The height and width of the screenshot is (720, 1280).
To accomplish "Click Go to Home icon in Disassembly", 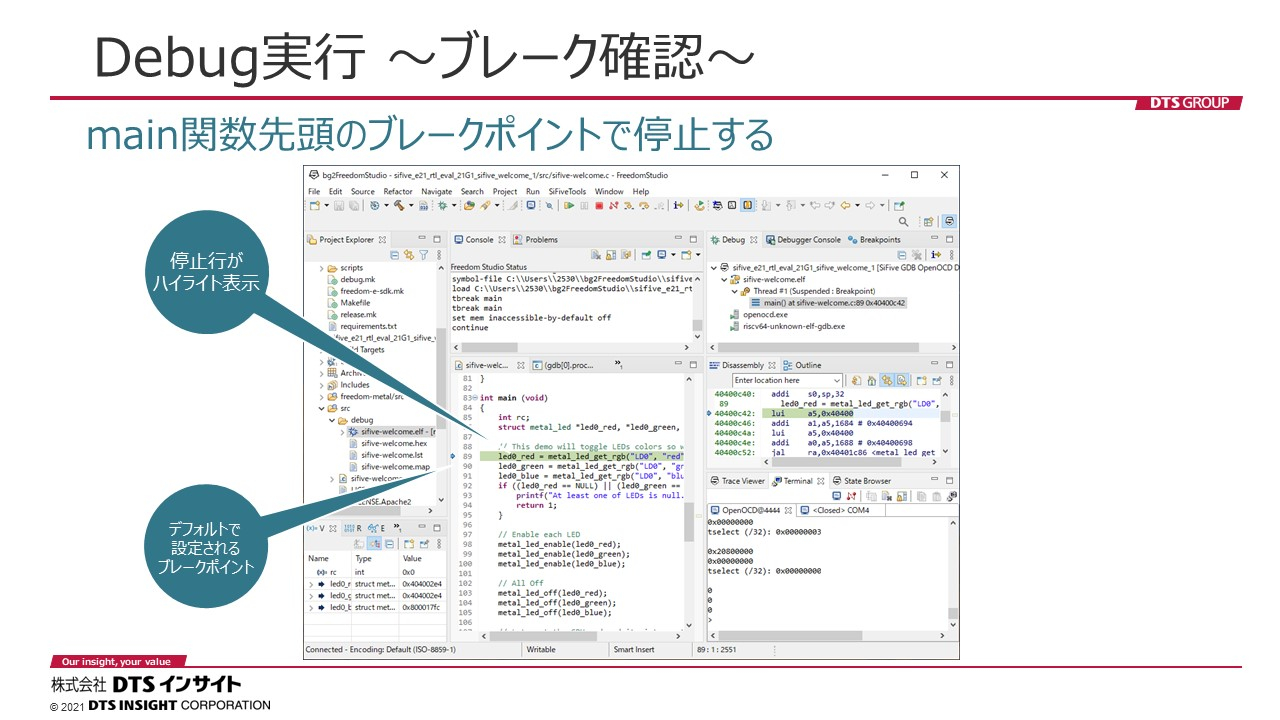I will (x=872, y=380).
